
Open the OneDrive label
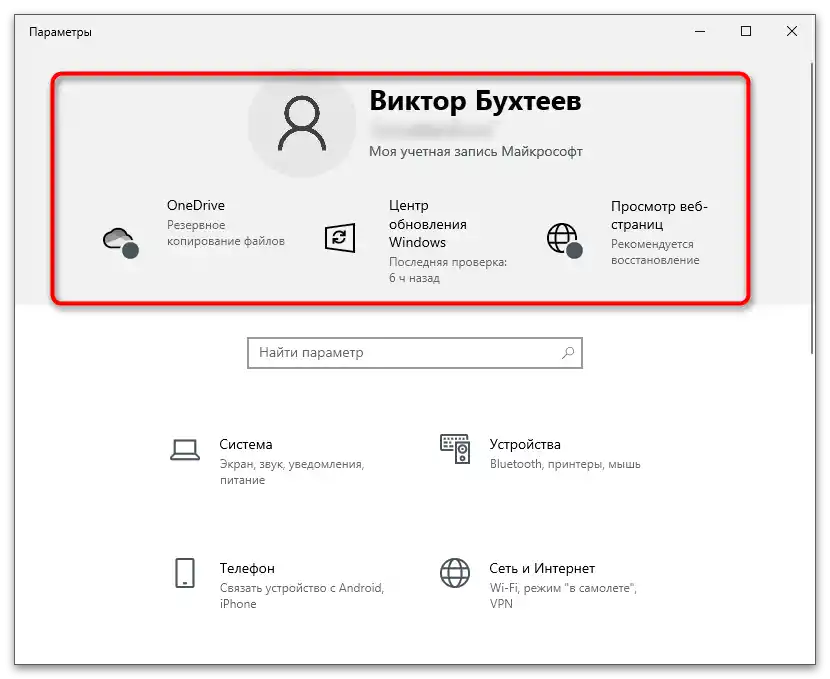[196, 205]
